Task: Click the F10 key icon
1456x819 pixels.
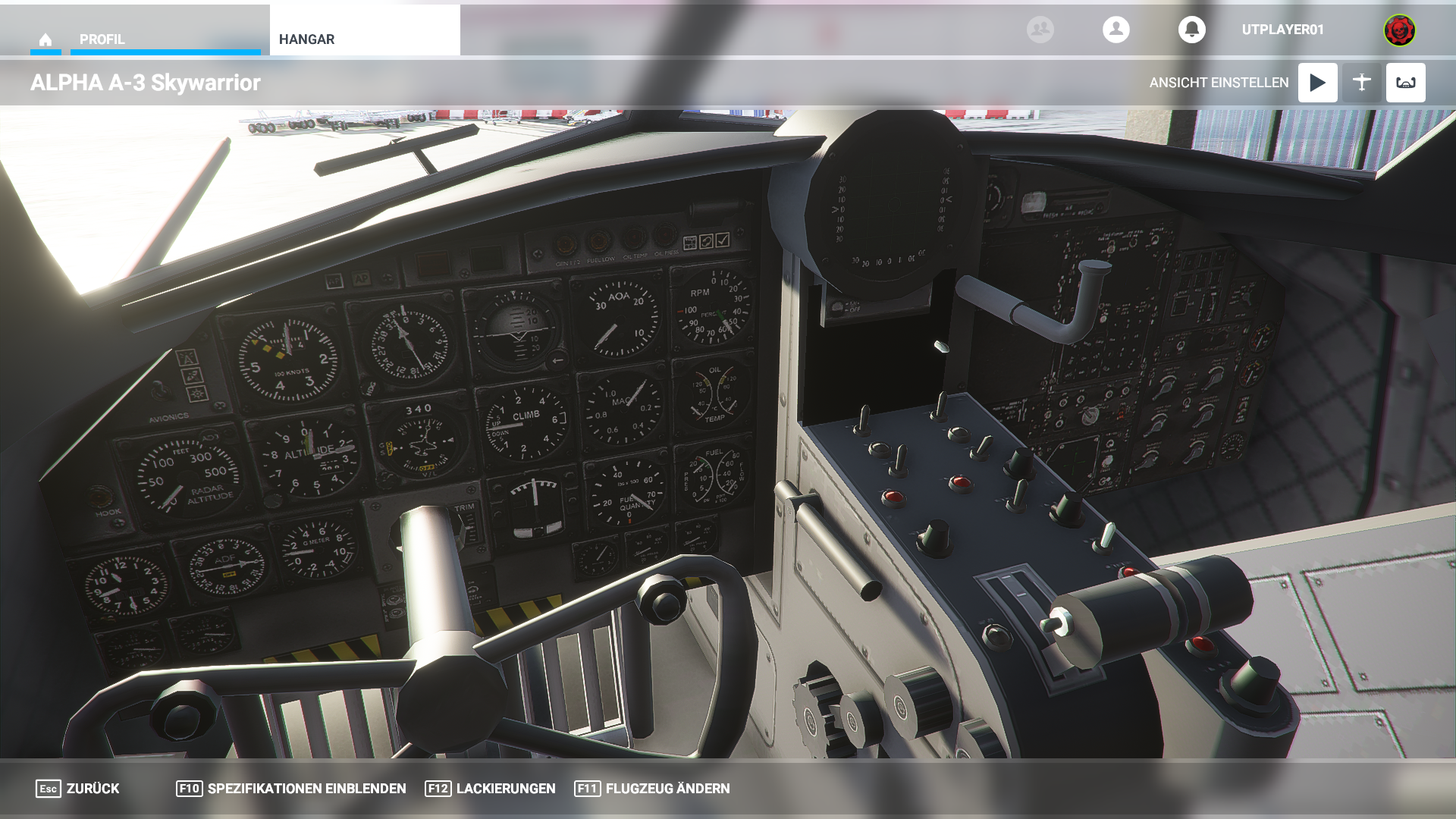Action: pyautogui.click(x=189, y=789)
